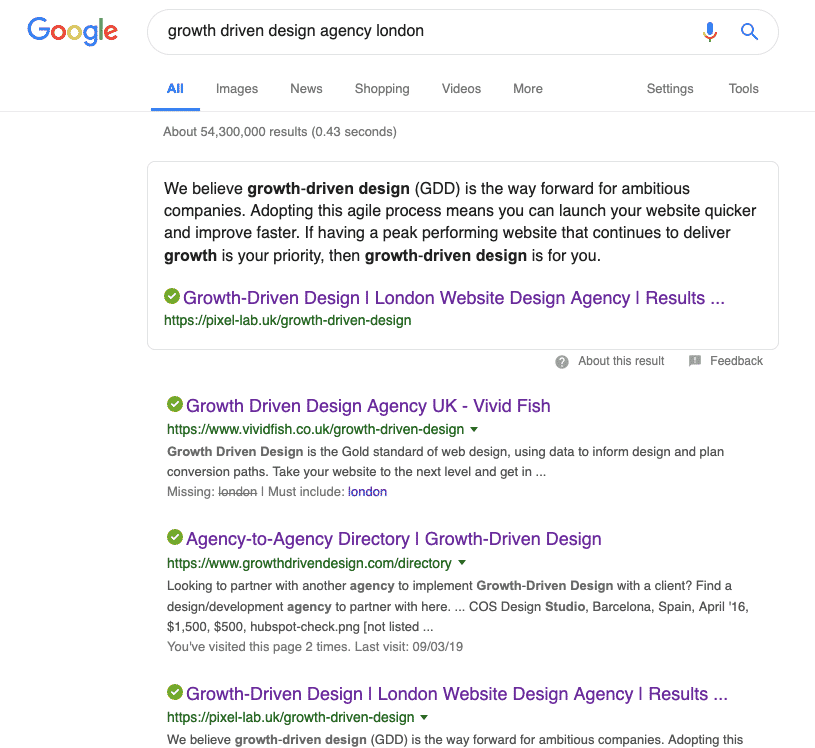The width and height of the screenshot is (815, 748).
Task: Click the growthdrivendesign.com/directory URL text
Action: (x=309, y=563)
